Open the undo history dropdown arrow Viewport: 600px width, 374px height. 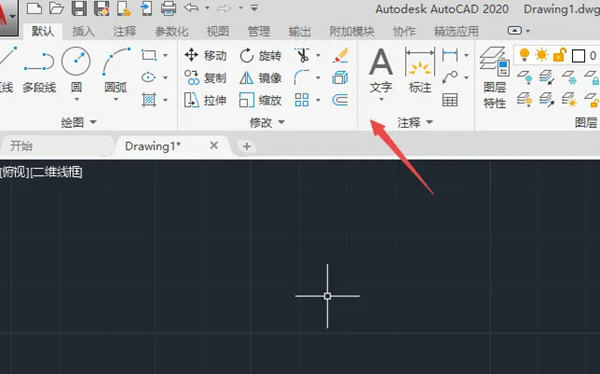(x=207, y=8)
